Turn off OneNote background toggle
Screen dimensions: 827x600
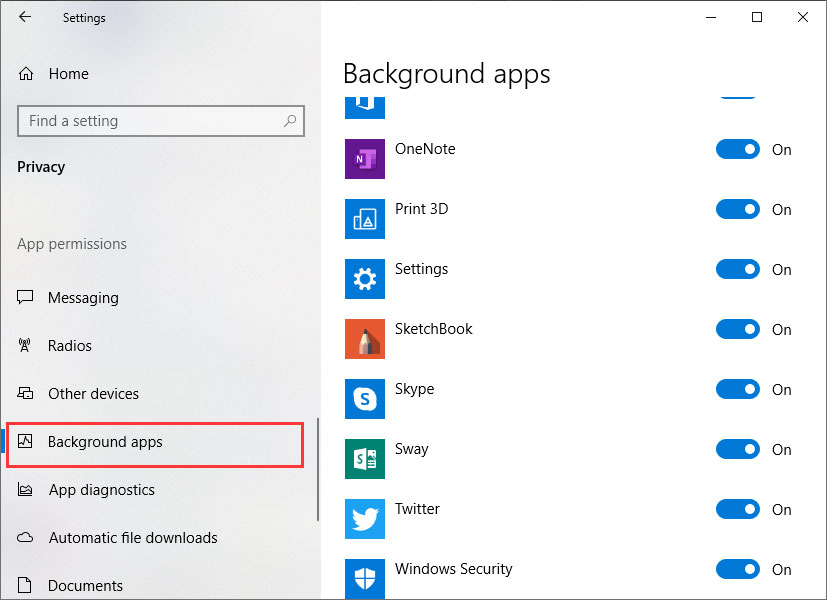(x=737, y=149)
